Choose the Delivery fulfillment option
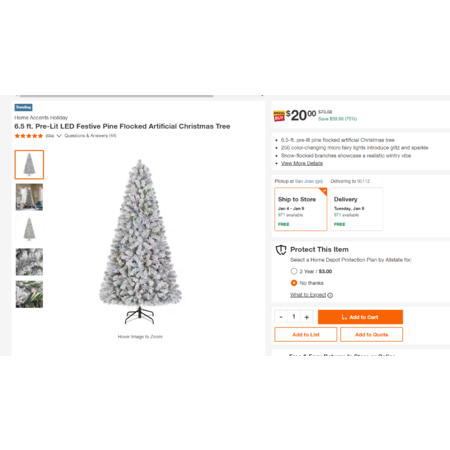This screenshot has width=450, height=450. tap(356, 209)
